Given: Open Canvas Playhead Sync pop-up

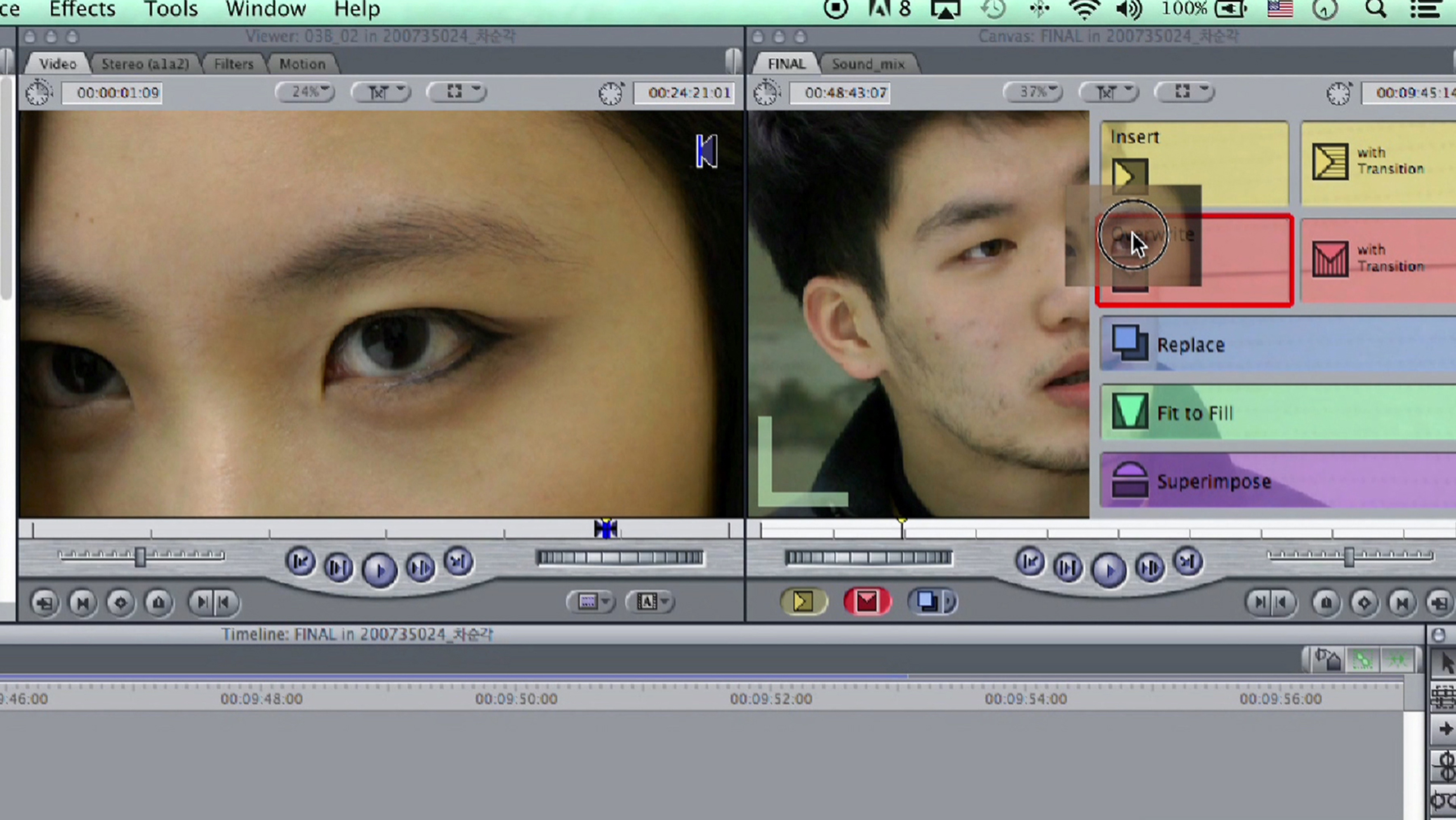Looking at the screenshot, I should [x=1109, y=92].
